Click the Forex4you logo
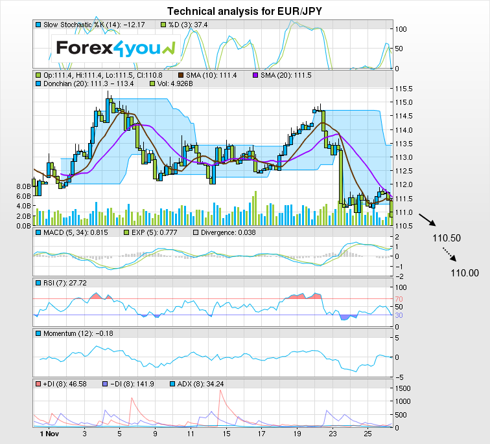490x444 pixels. 116,48
